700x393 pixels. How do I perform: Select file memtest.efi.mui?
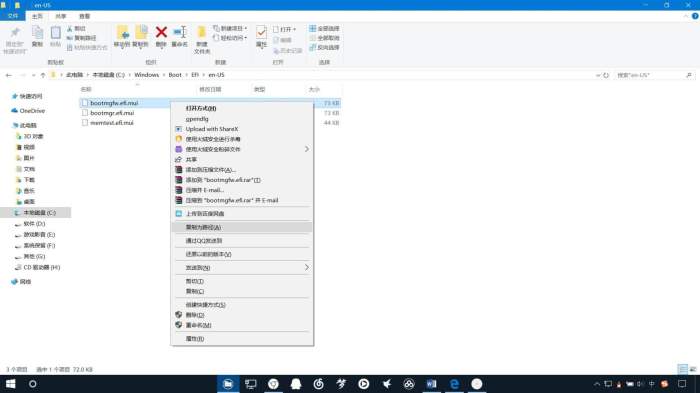click(112, 123)
